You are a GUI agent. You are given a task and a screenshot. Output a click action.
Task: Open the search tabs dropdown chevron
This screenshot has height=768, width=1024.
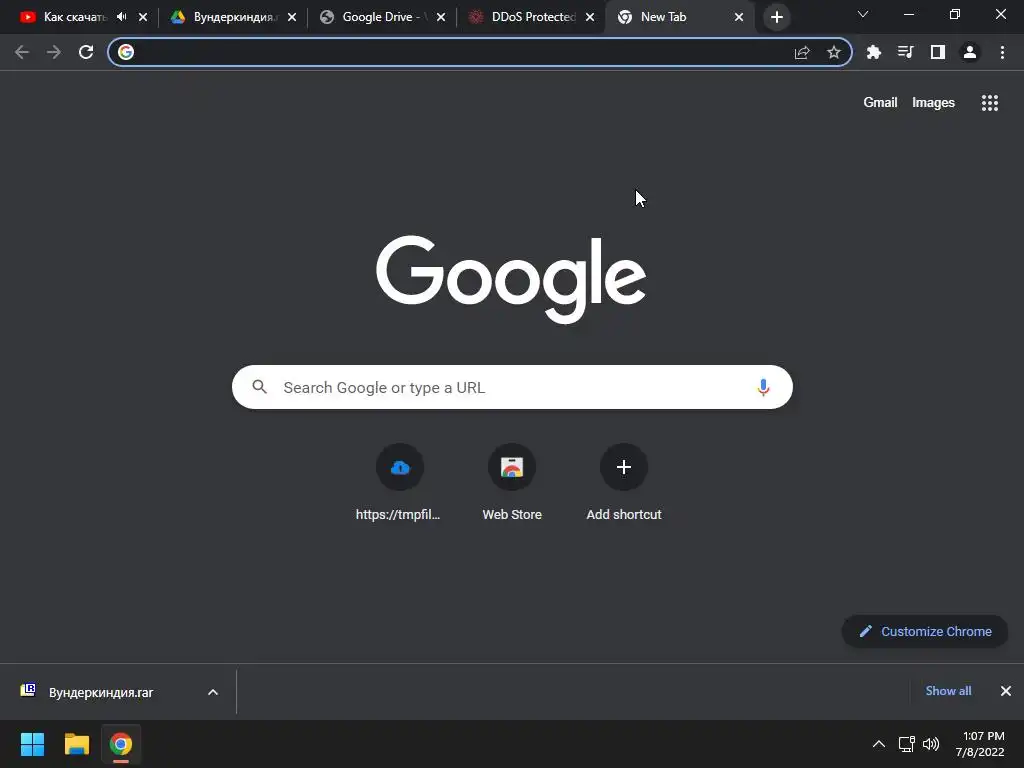(x=863, y=14)
